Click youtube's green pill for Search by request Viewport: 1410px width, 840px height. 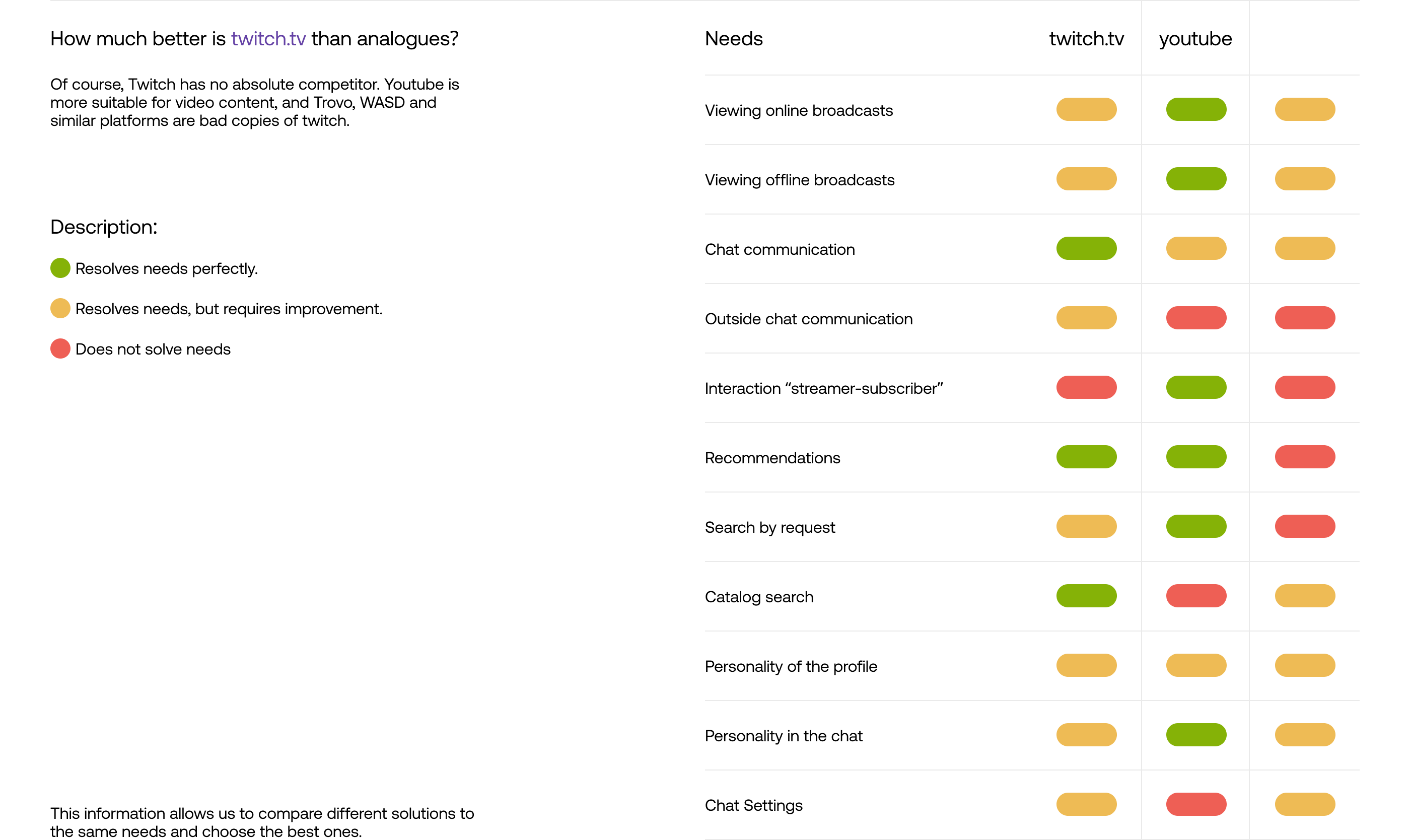[x=1195, y=526]
